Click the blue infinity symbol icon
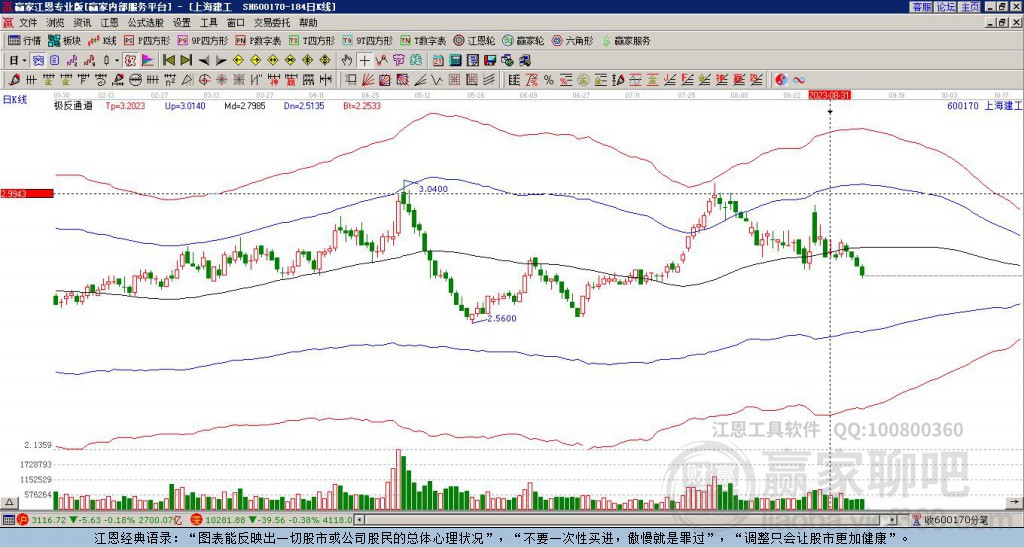Viewport: 1024px width, 548px height. (x=800, y=80)
